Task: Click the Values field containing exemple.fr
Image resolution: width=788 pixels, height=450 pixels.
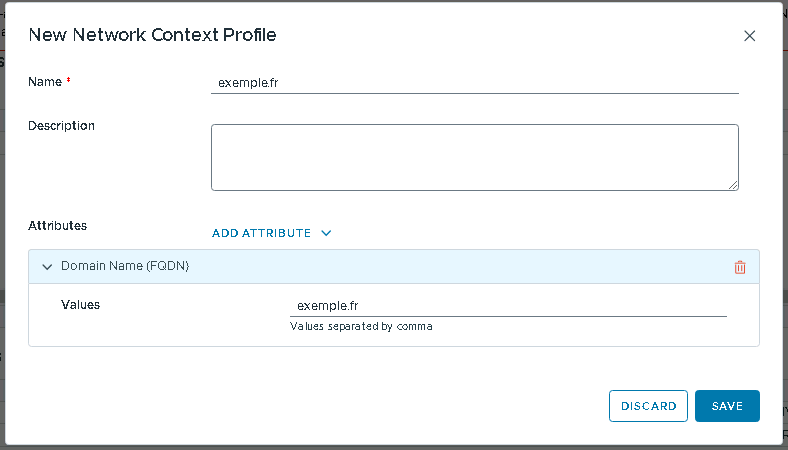Action: [507, 306]
